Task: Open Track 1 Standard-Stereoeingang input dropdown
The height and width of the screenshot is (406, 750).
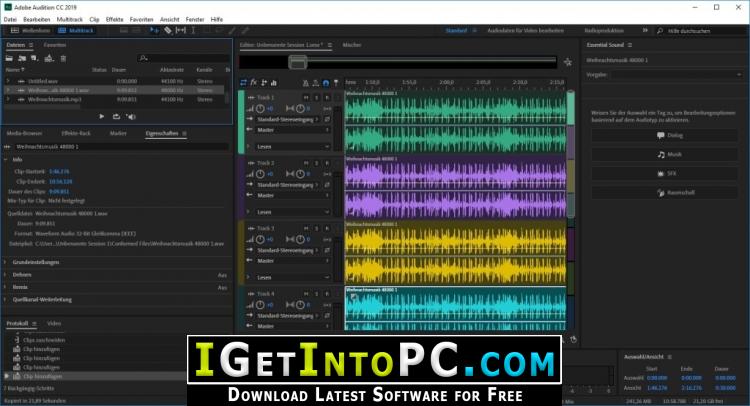Action: 288,119
